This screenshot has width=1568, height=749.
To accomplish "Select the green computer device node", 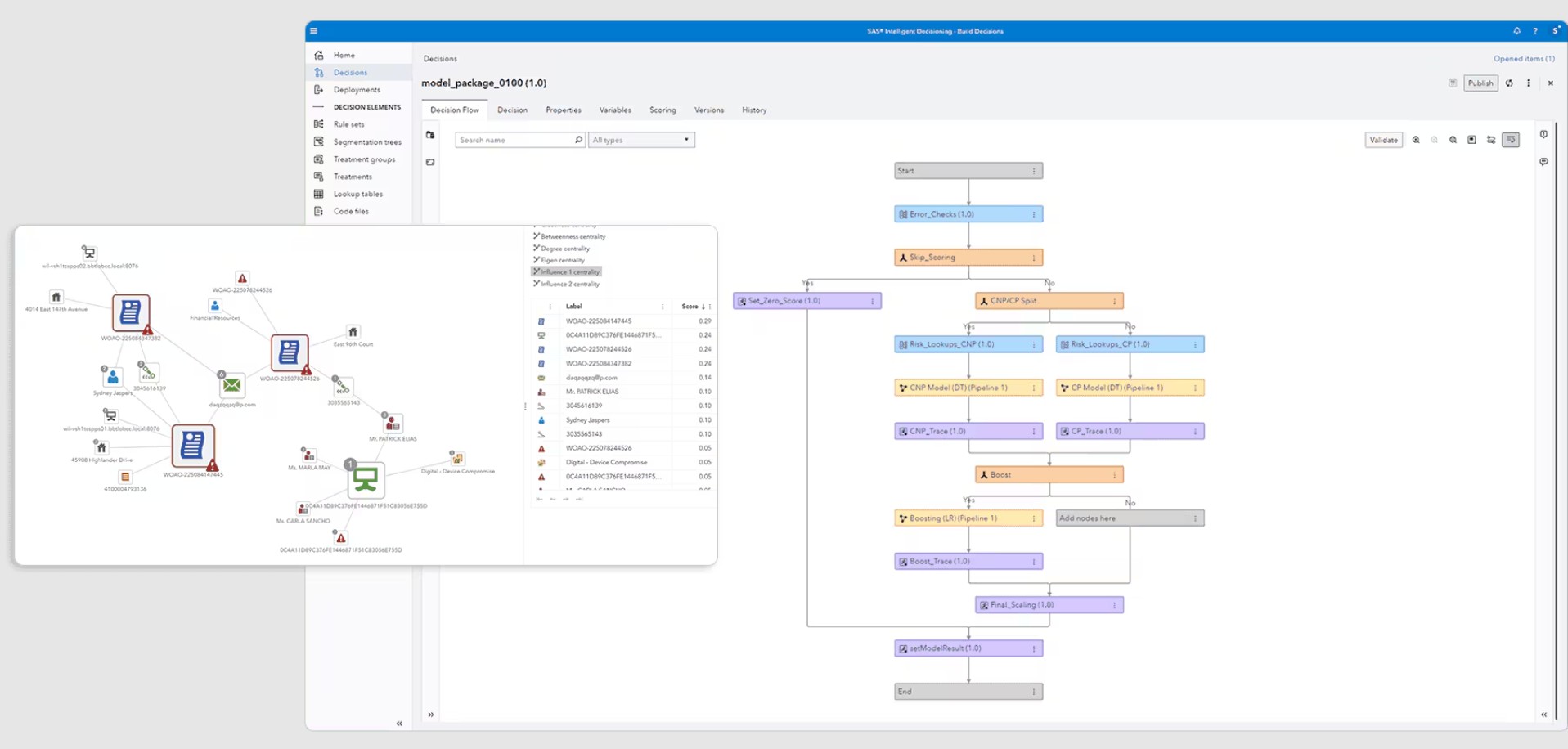I will 366,479.
